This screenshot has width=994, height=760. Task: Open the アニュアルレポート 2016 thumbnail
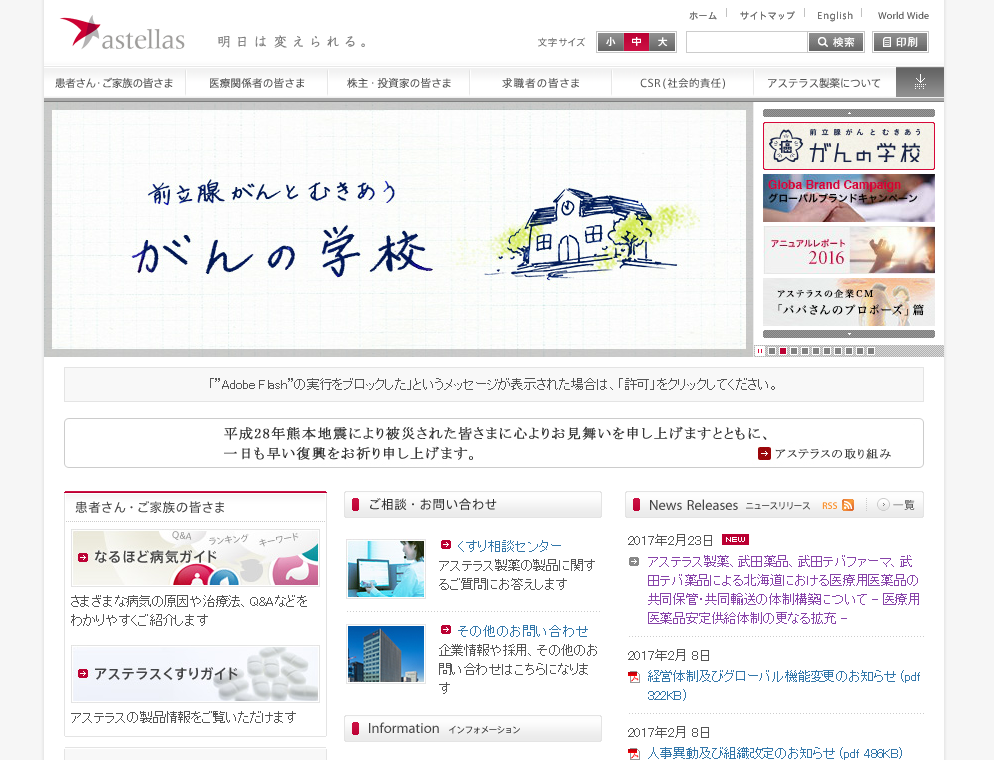tap(849, 250)
